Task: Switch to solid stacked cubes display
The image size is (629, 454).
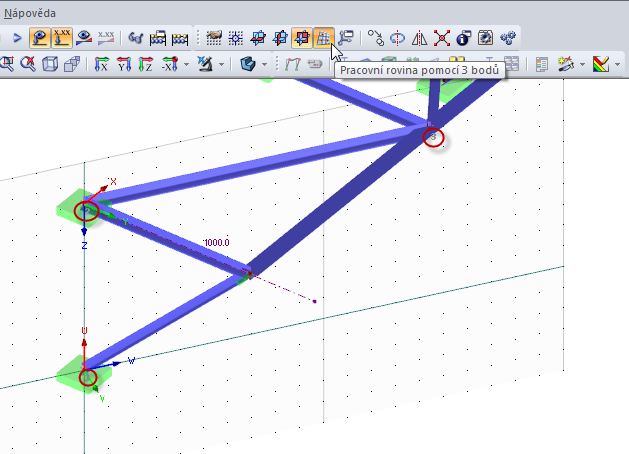Action: [72, 64]
